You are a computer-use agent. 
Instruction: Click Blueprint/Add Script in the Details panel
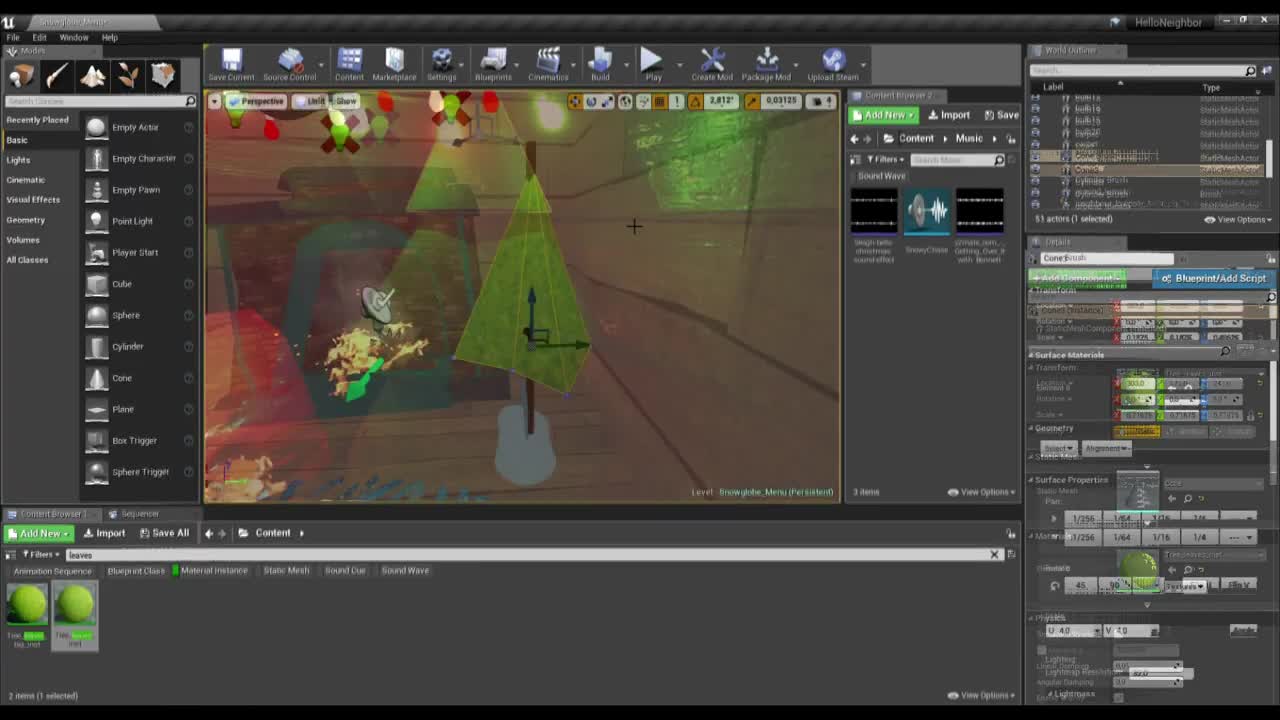[x=1212, y=278]
